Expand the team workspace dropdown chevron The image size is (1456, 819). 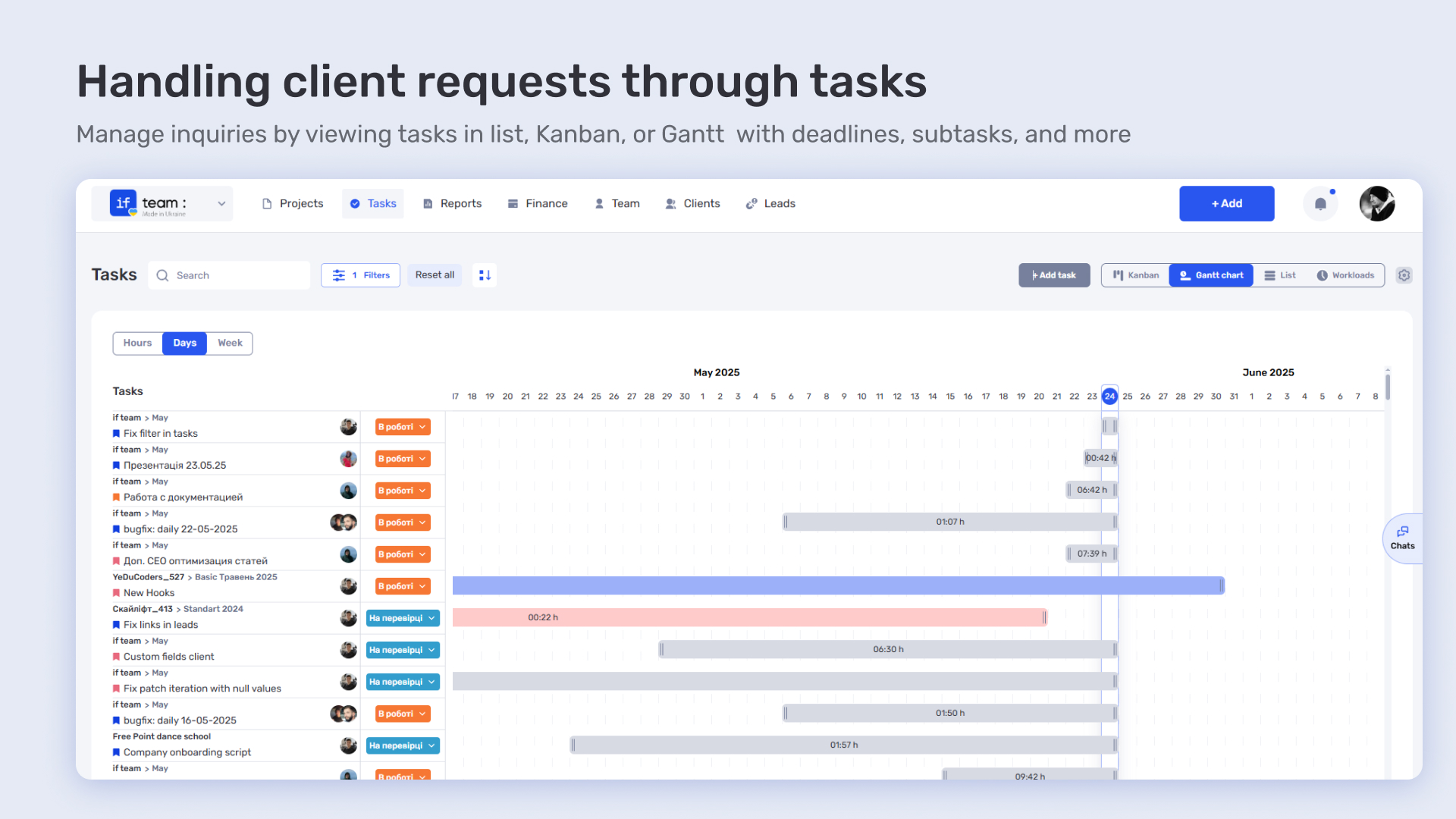tap(221, 203)
